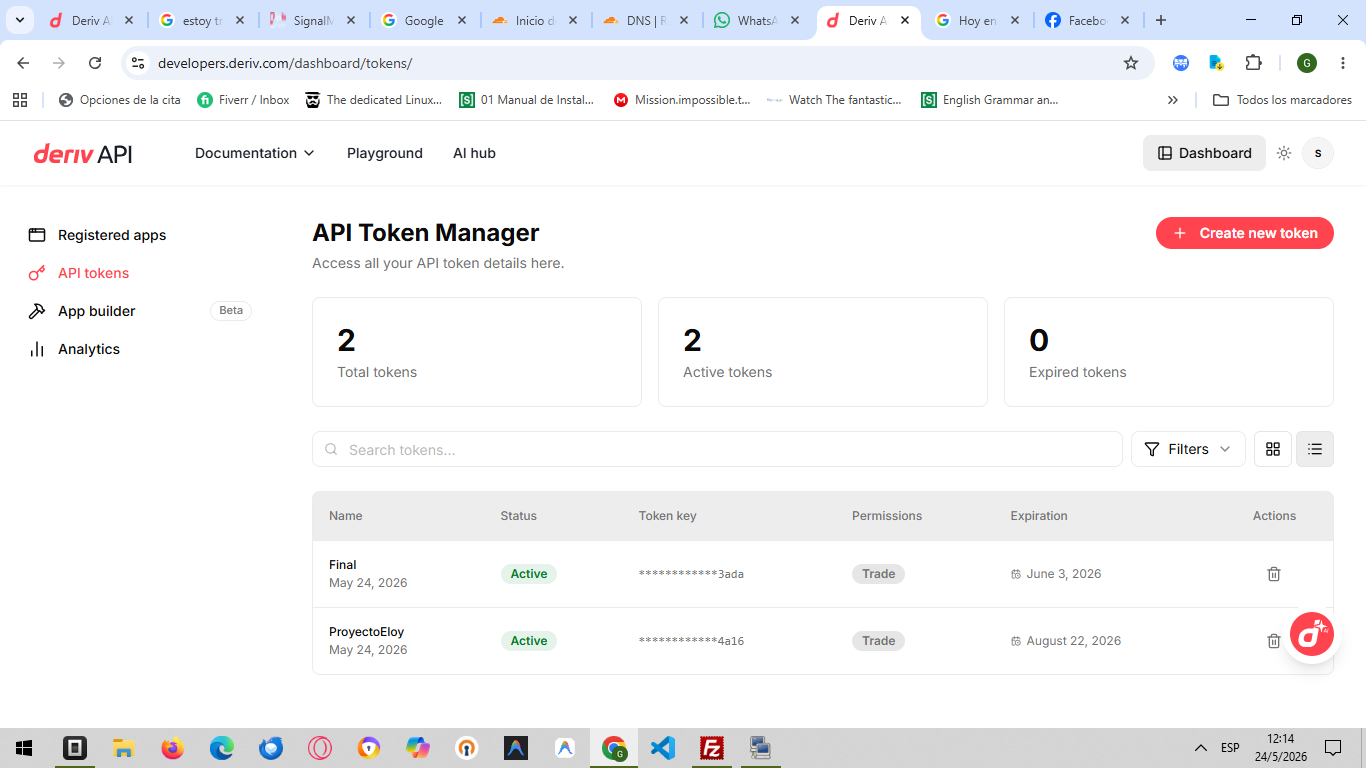Open the Mission.impossible bookmark
Viewport: 1366px width, 768px height.
[x=683, y=100]
